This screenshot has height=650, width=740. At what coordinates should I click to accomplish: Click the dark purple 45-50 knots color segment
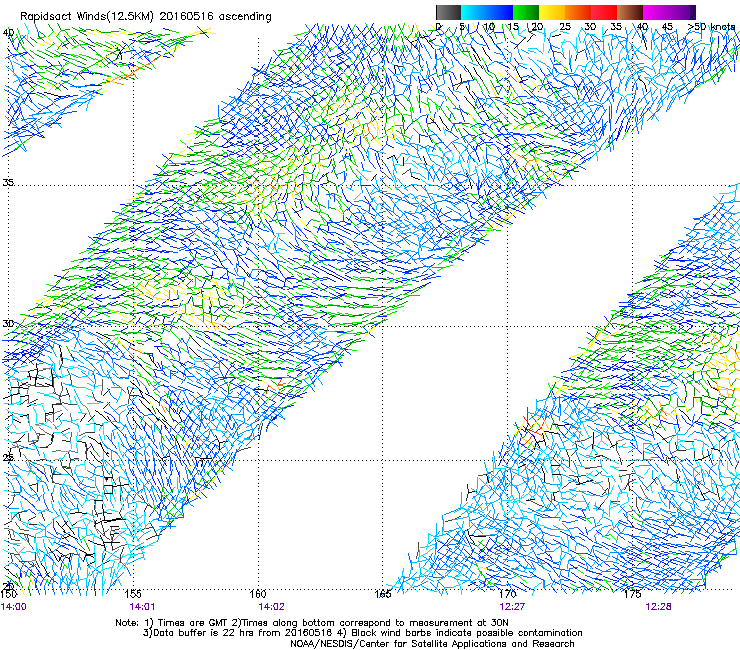(682, 12)
